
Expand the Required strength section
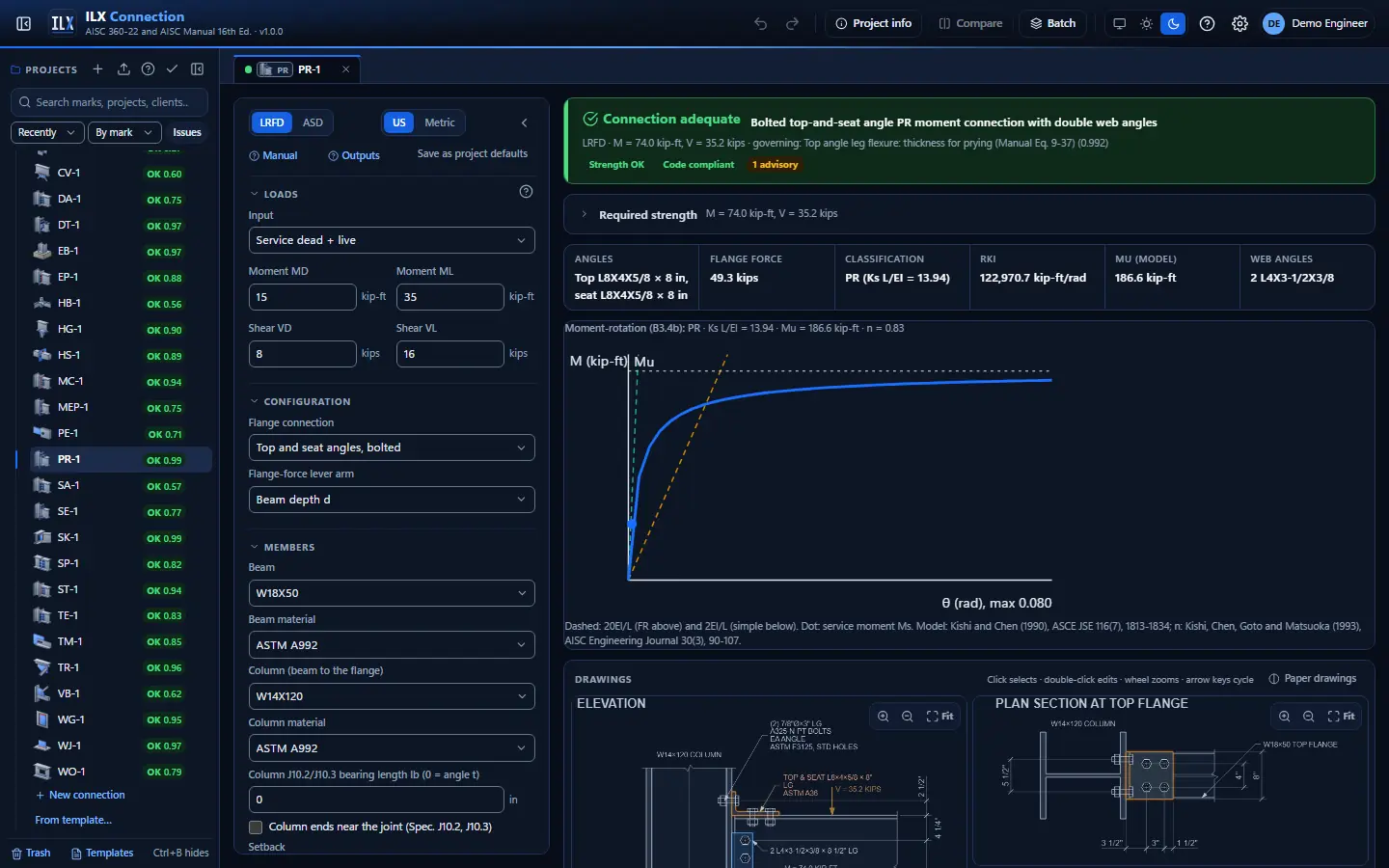click(x=969, y=214)
